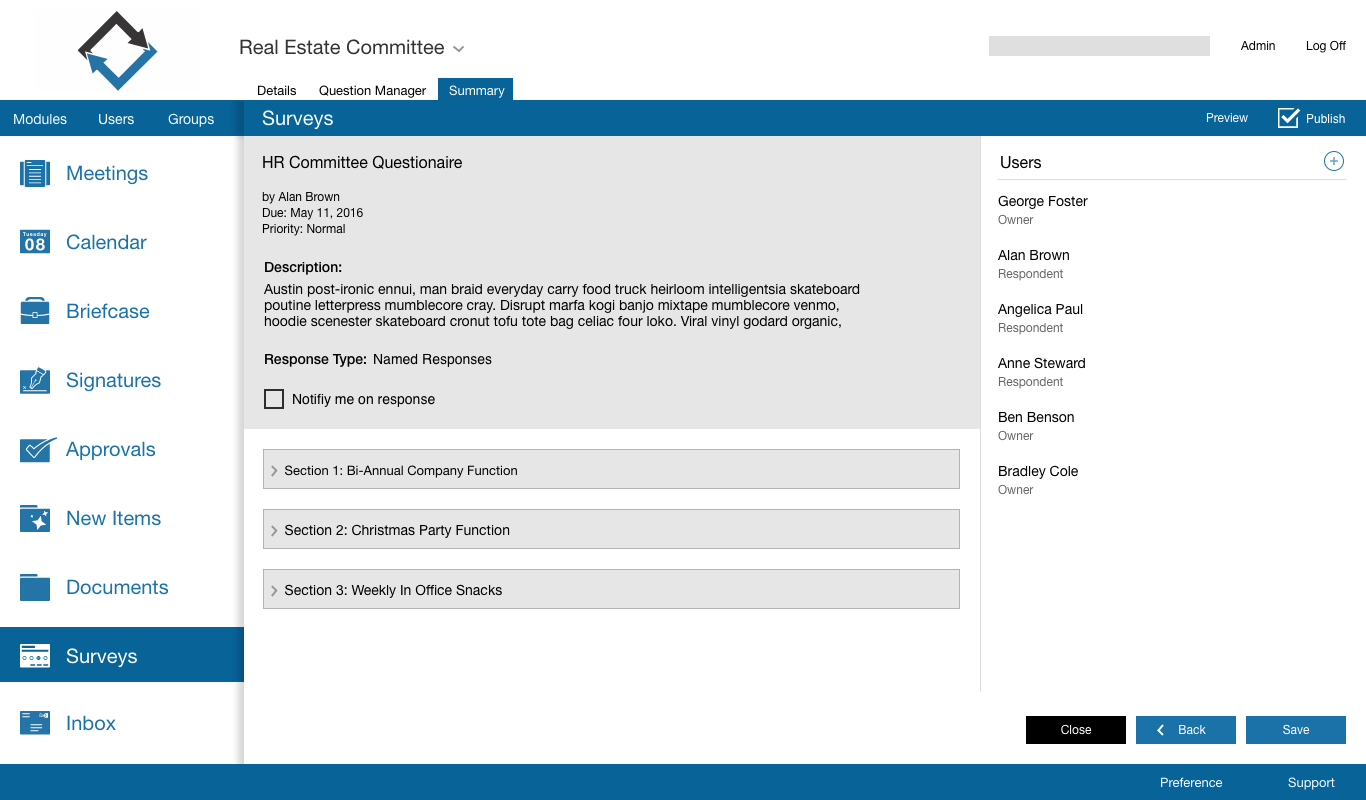1366x800 pixels.
Task: Go to Documents module label
Action: 117,587
